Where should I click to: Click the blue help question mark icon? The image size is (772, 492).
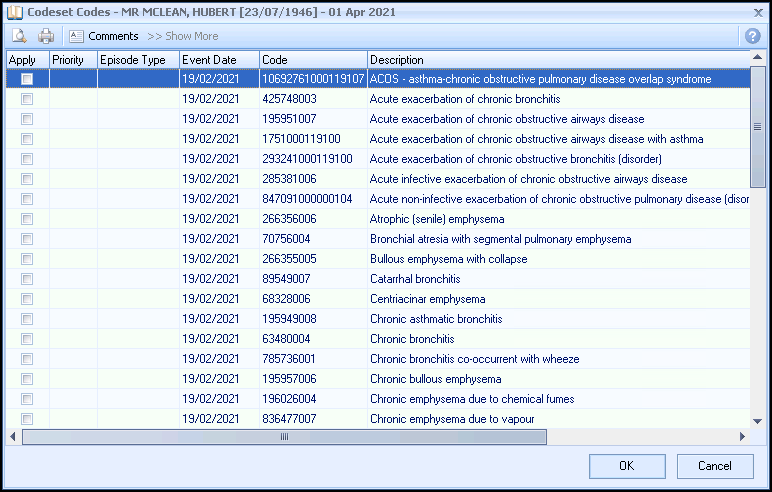pos(752,36)
